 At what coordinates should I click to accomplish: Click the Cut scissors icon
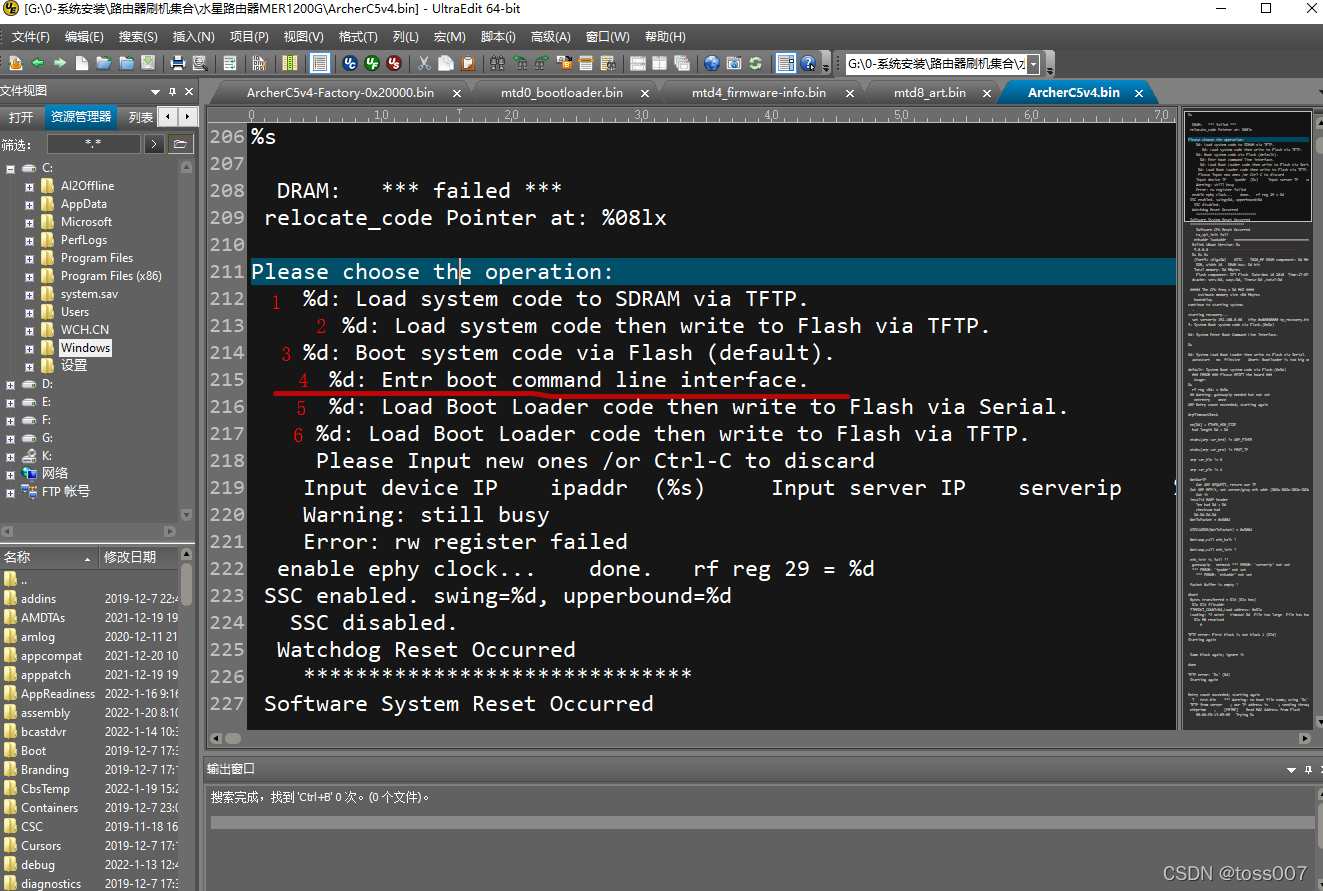click(x=424, y=63)
